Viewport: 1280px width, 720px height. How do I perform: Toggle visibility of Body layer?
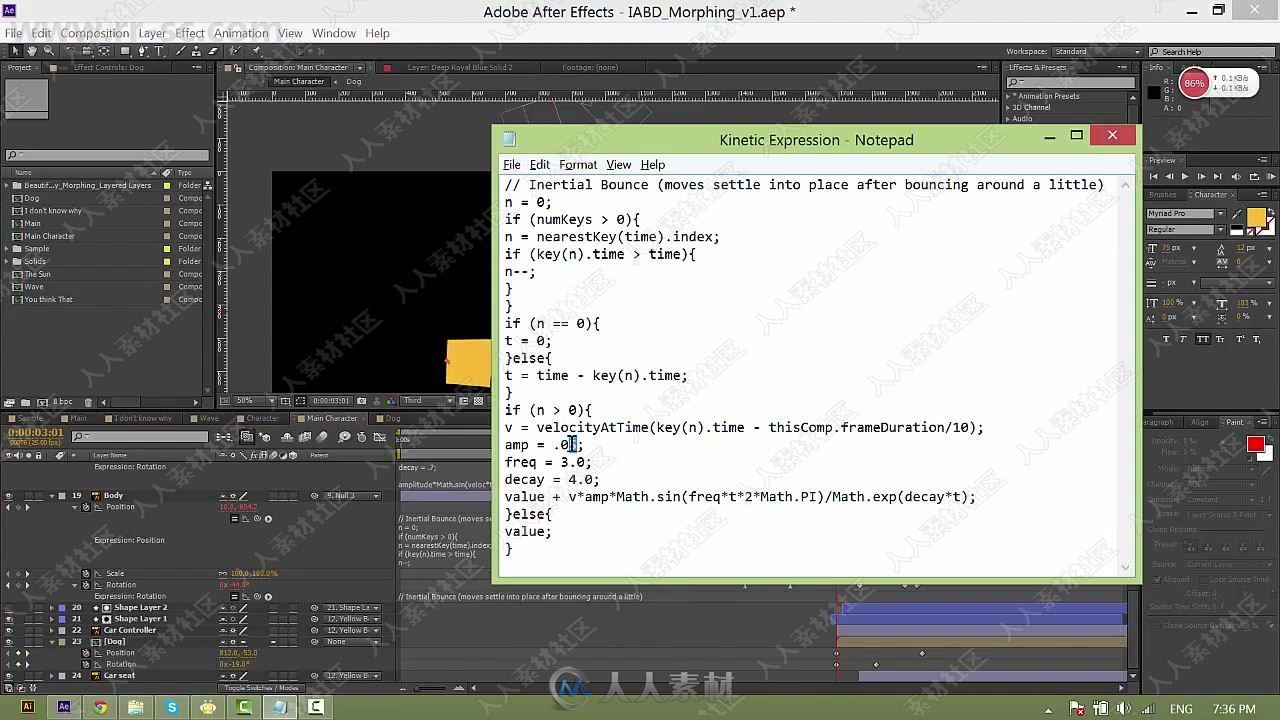[x=9, y=496]
